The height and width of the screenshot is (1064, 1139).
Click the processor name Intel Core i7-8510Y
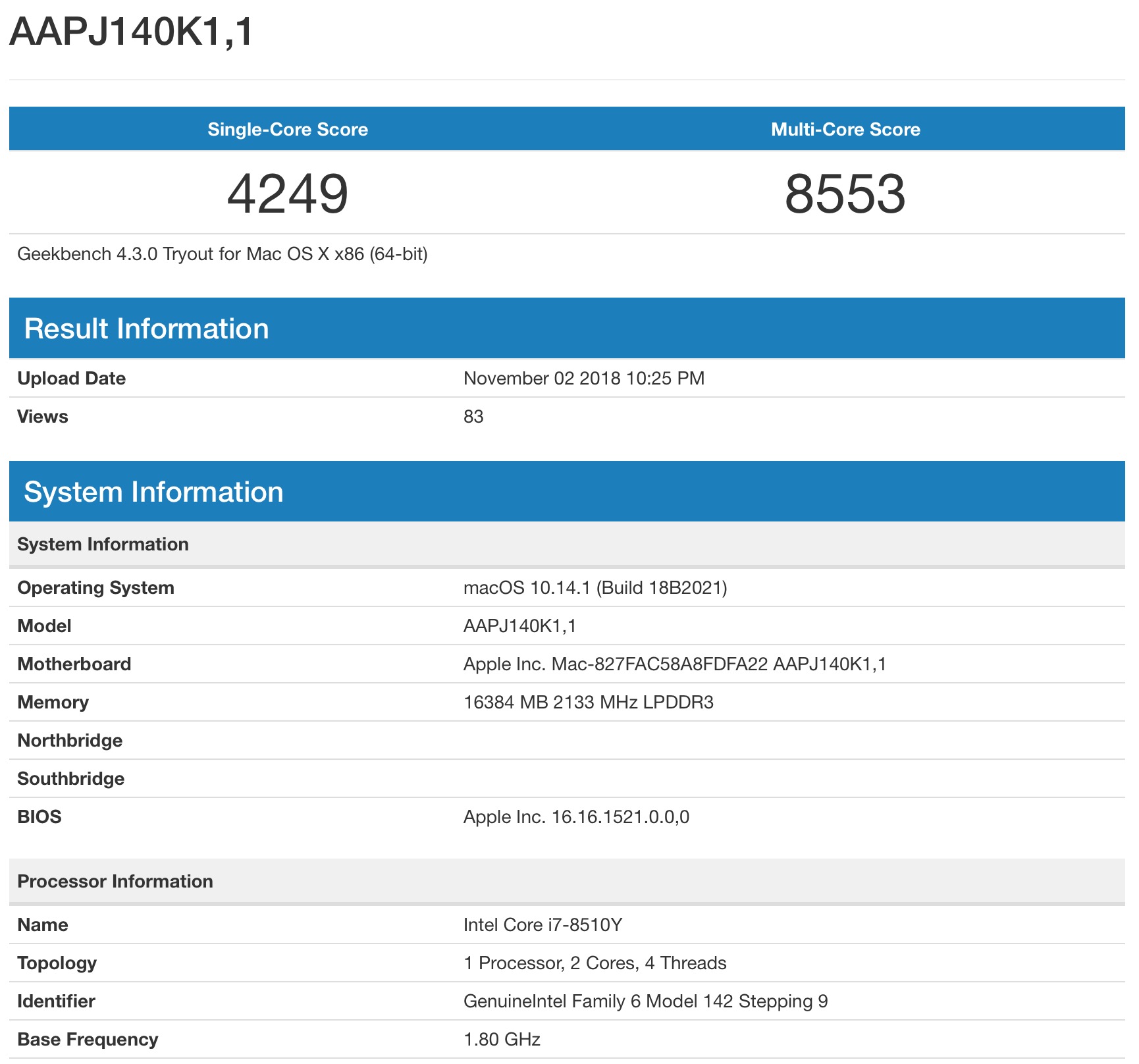(543, 925)
